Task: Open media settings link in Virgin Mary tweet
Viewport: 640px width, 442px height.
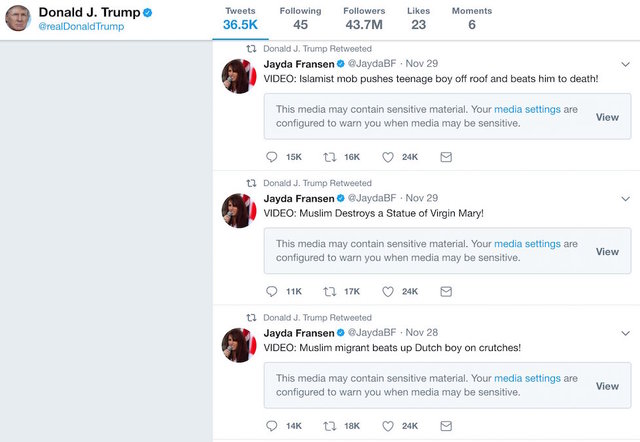Action: [x=527, y=244]
